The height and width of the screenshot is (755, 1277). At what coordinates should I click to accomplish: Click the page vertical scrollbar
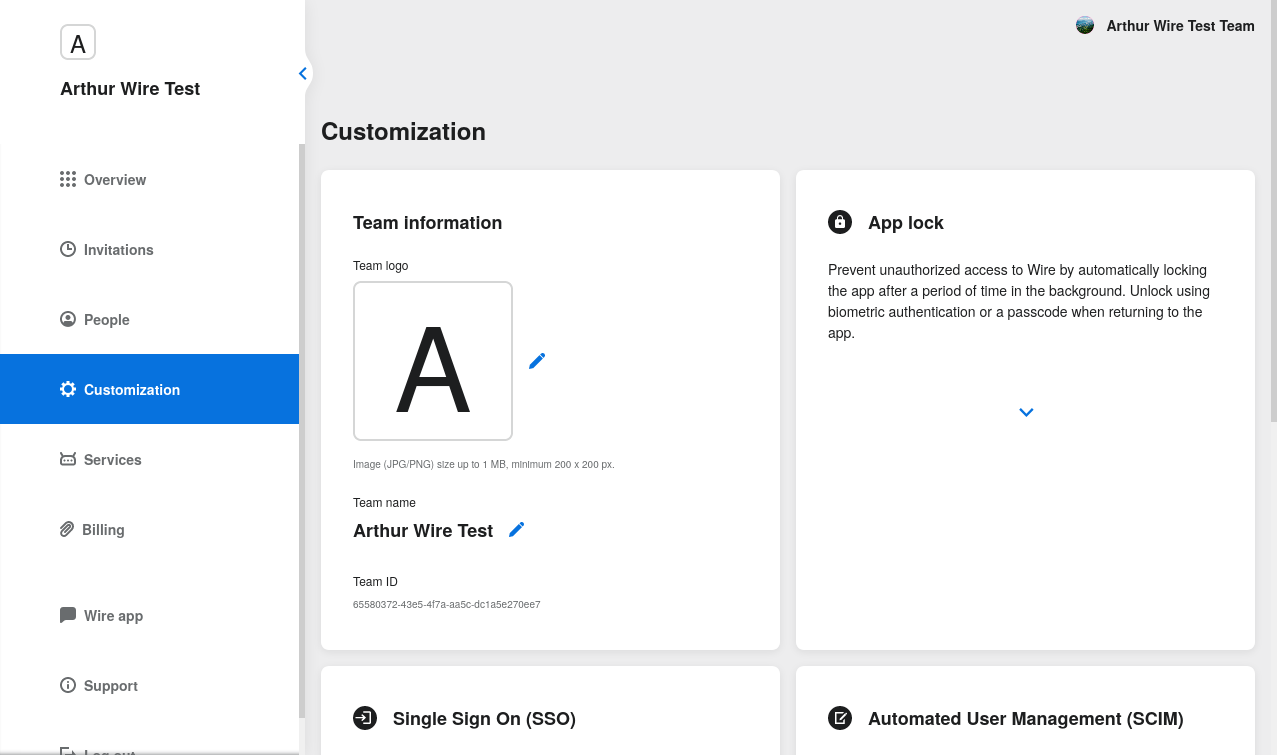(1273, 210)
